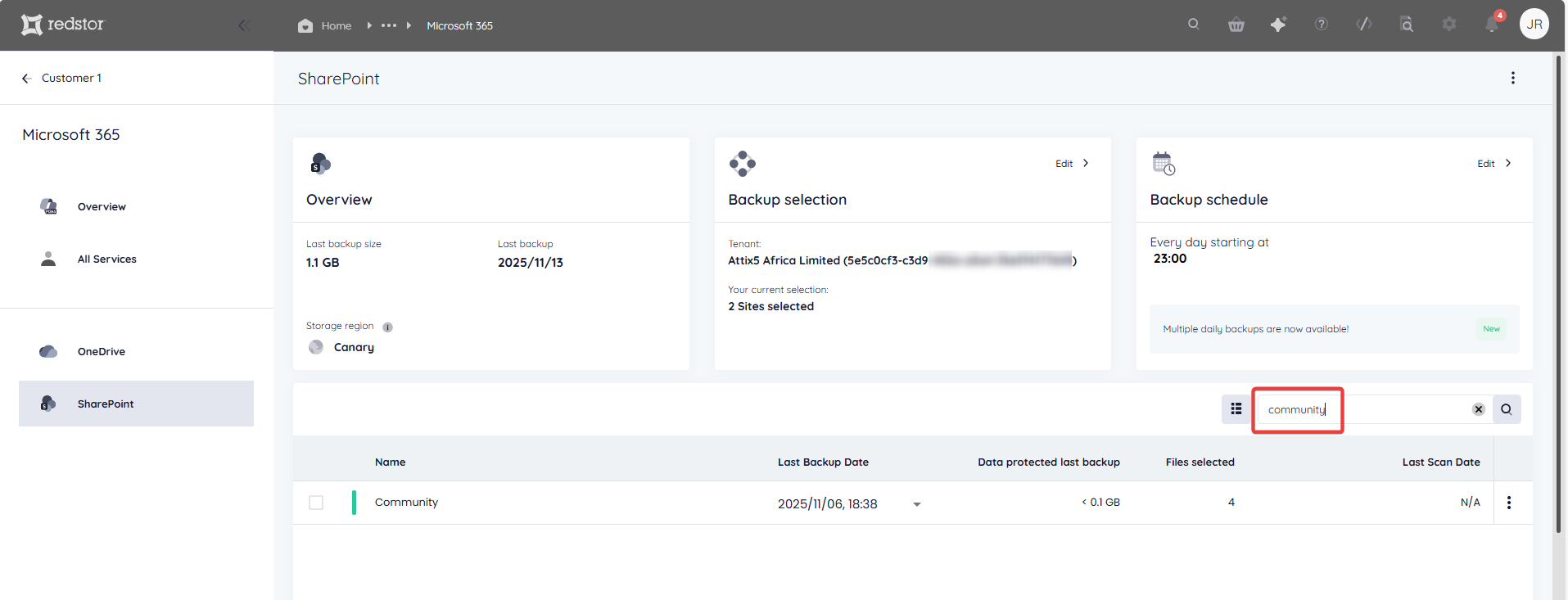The height and width of the screenshot is (600, 1568).
Task: Expand the breadcrumb ellipsis
Action: point(389,25)
